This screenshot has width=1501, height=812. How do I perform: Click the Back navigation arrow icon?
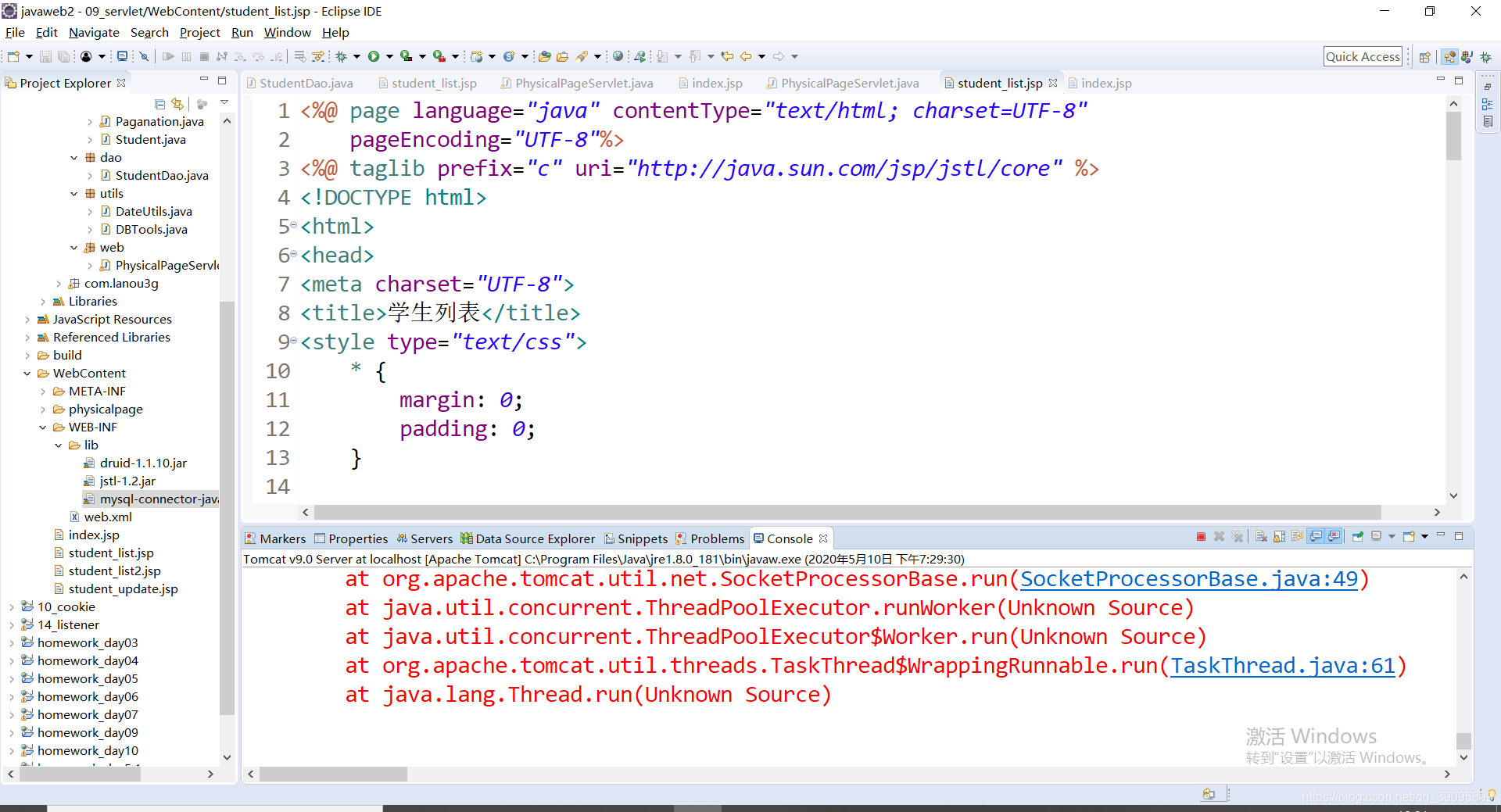[746, 56]
